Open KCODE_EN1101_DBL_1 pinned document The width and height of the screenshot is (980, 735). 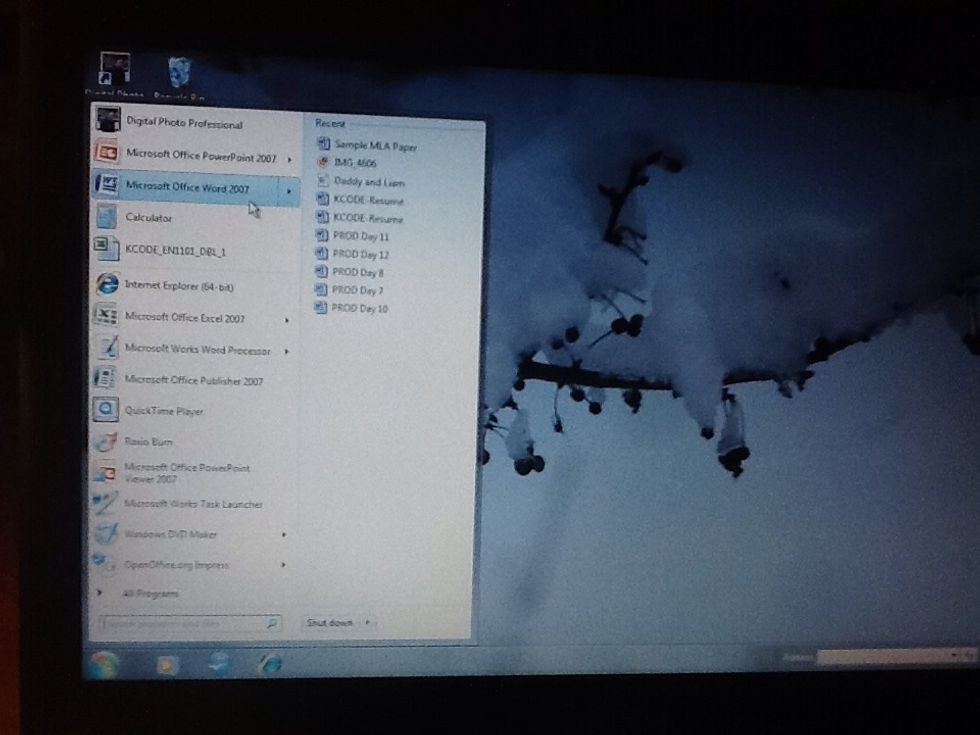tap(176, 249)
